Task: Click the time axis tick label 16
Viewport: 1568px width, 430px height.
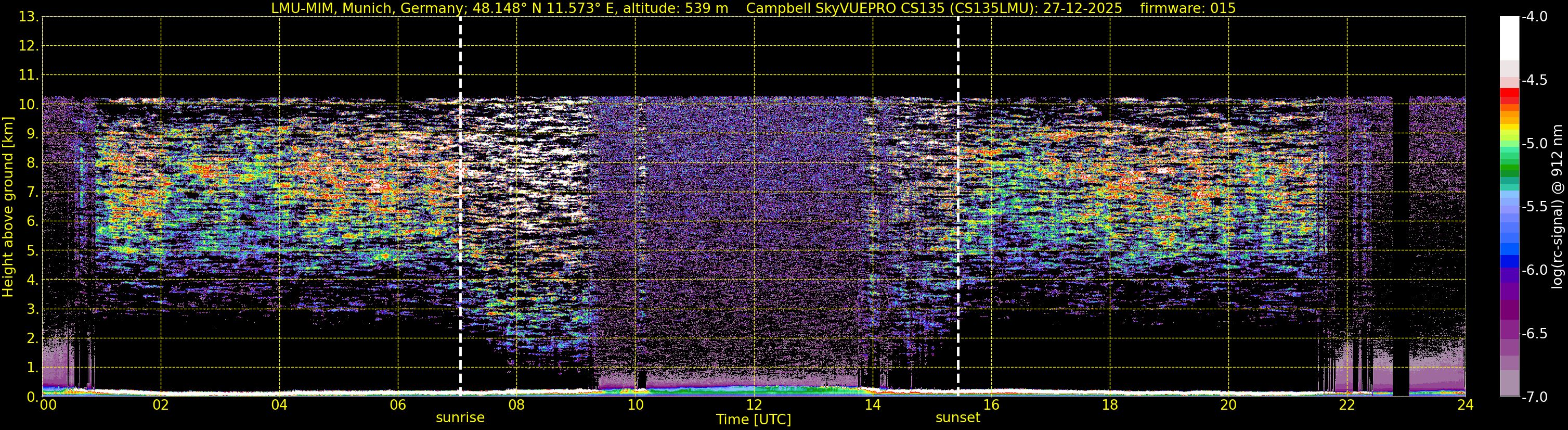Action: [x=992, y=405]
